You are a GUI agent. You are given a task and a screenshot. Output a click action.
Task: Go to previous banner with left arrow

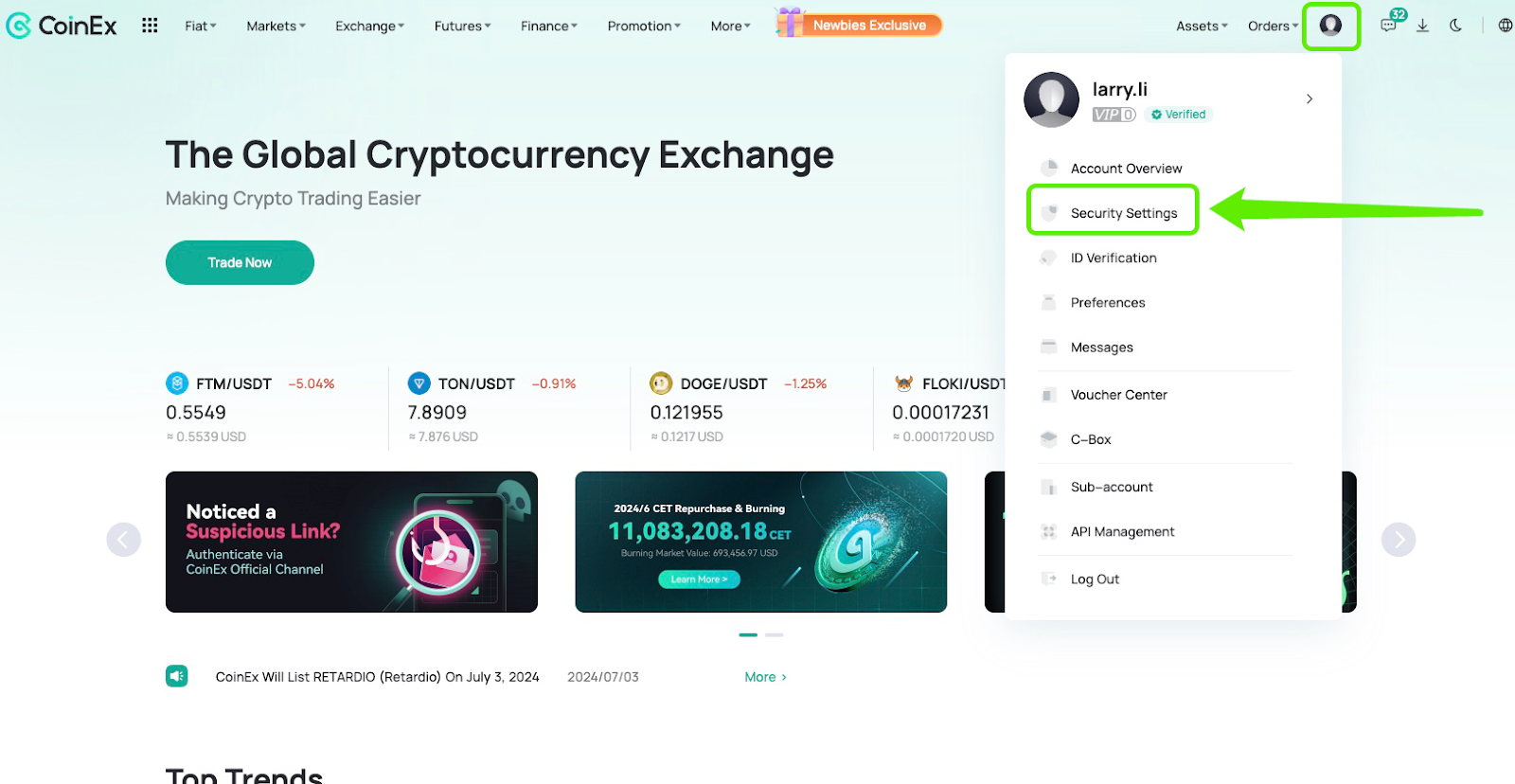tap(124, 540)
